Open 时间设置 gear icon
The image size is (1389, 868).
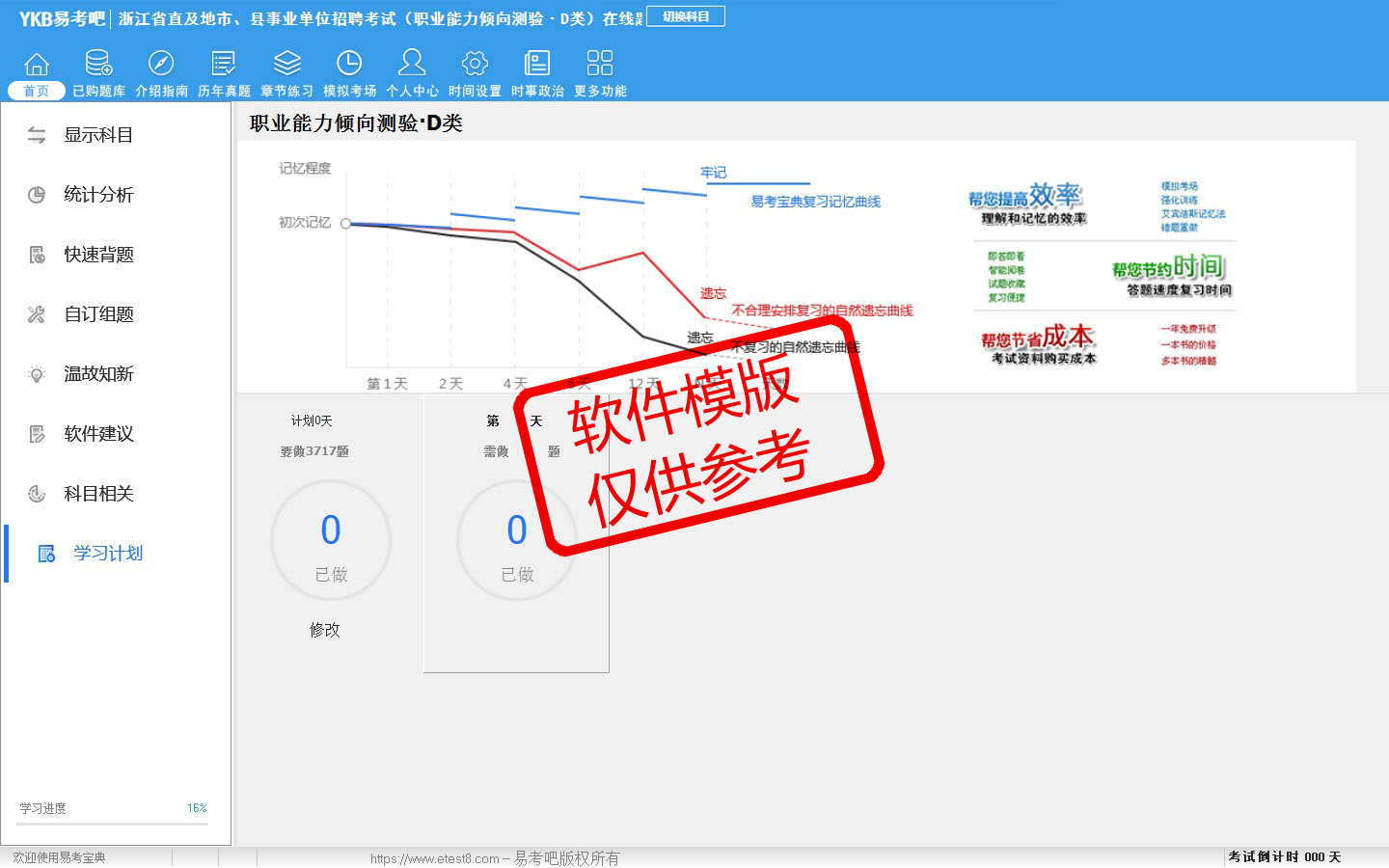point(475,65)
